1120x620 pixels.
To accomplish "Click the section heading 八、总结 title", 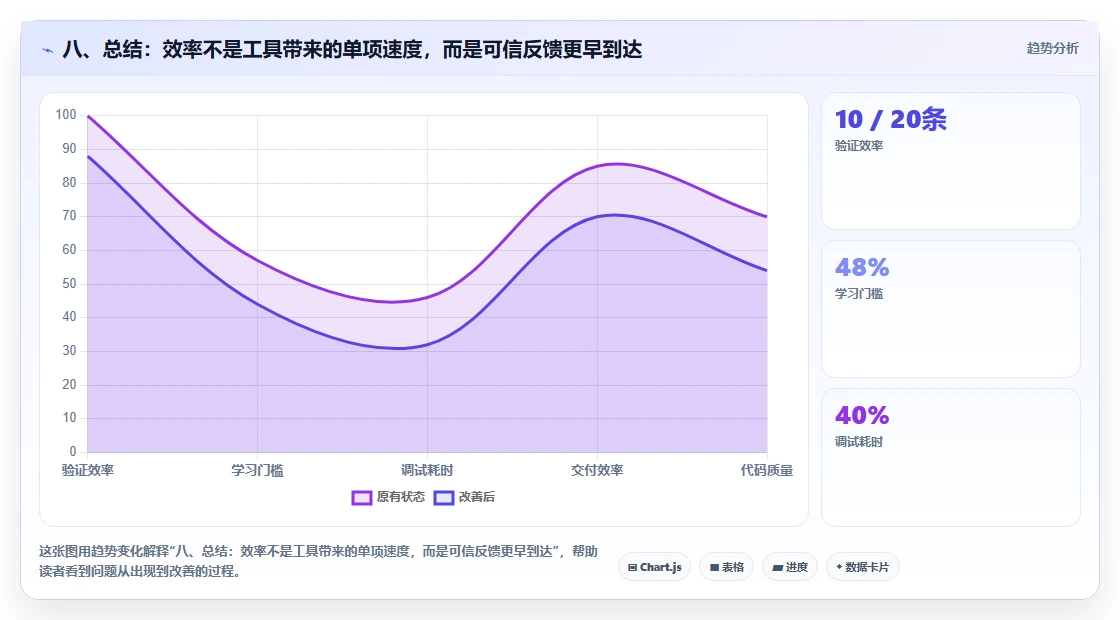I will [x=352, y=49].
